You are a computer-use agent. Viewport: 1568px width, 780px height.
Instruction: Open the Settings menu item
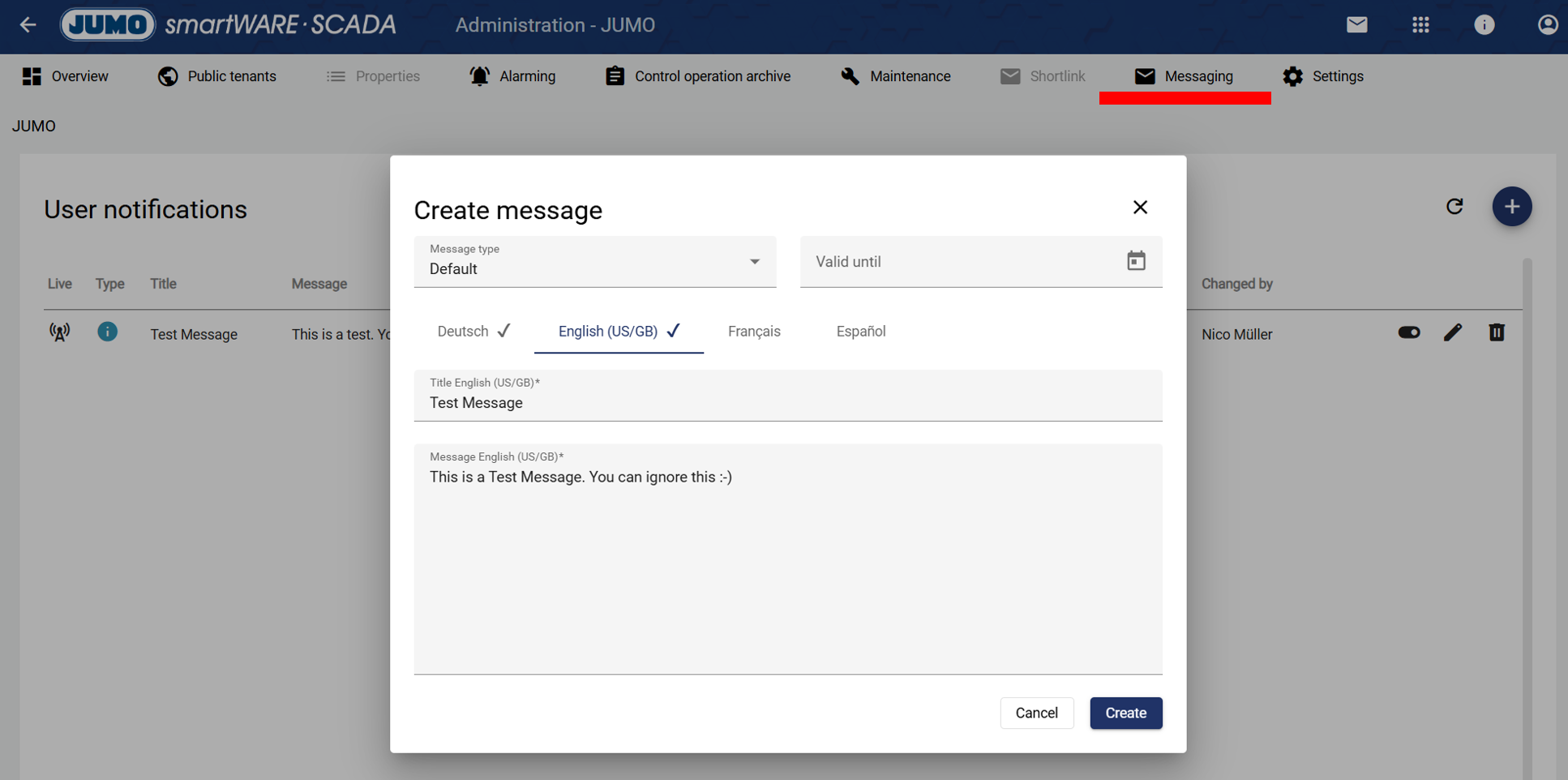point(1323,76)
